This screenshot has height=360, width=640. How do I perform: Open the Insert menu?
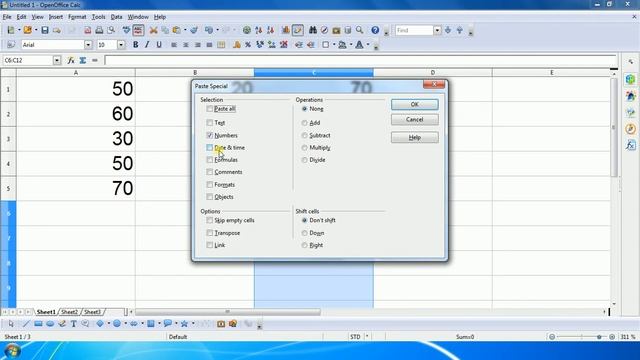point(56,17)
